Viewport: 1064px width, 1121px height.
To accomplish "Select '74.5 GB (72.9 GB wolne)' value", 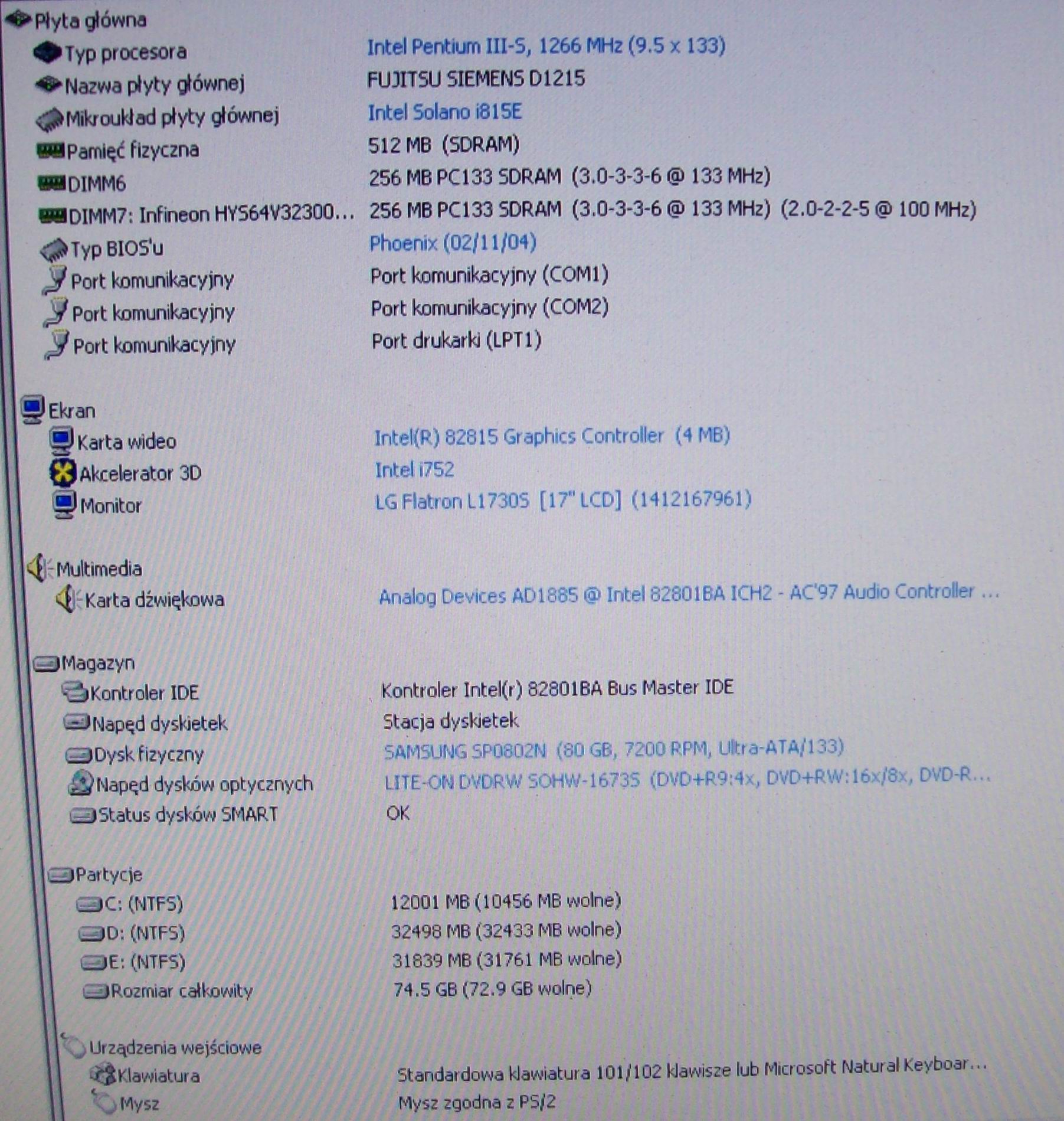I will click(x=492, y=989).
